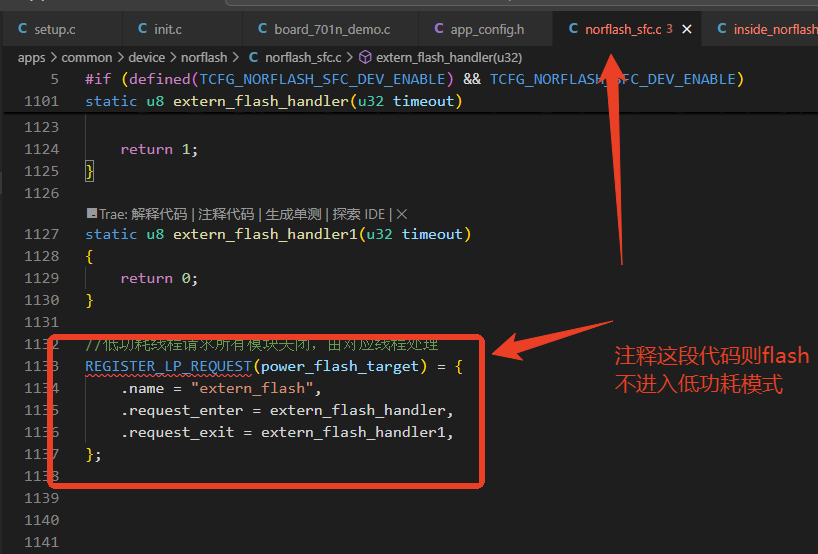Click Trae '生成单测' code lens link
Viewport: 818px width, 554px height.
click(293, 214)
